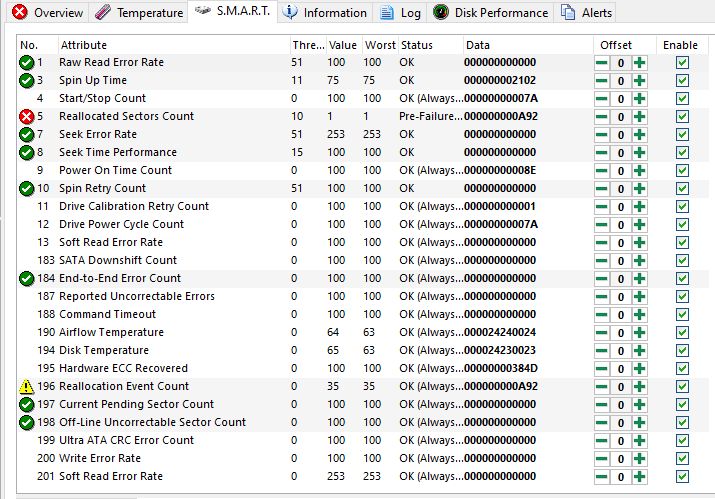Click the plus offset icon for Disk Temperature
The width and height of the screenshot is (715, 499).
tap(639, 351)
